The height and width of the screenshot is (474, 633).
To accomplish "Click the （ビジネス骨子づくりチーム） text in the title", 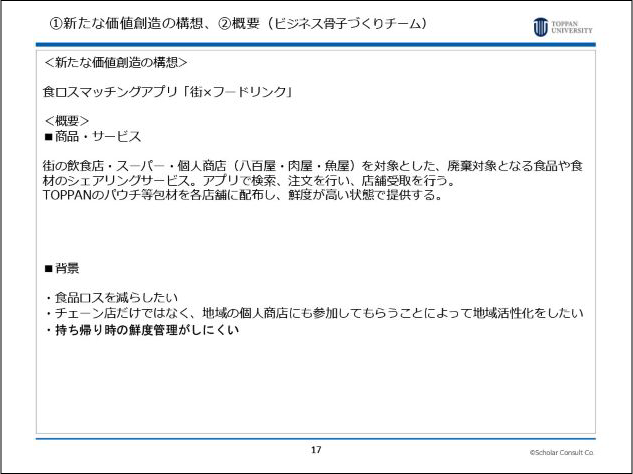I will [x=343, y=23].
